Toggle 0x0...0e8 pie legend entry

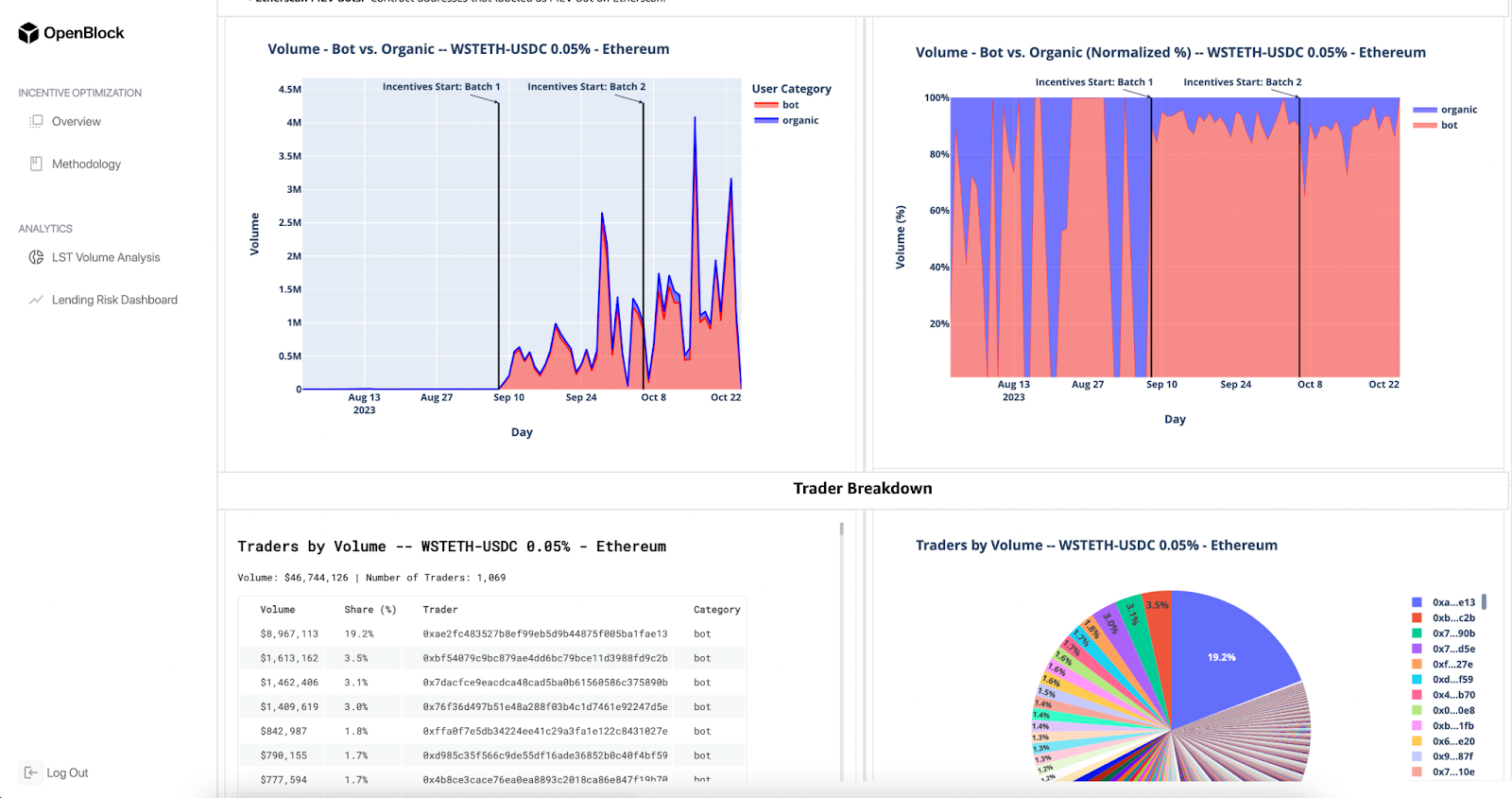coord(1443,710)
